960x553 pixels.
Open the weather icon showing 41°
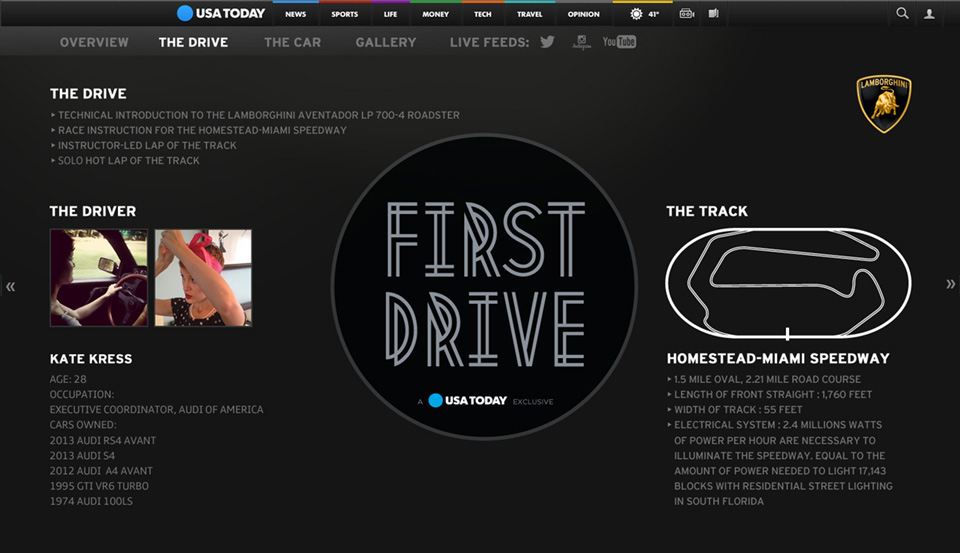point(644,13)
